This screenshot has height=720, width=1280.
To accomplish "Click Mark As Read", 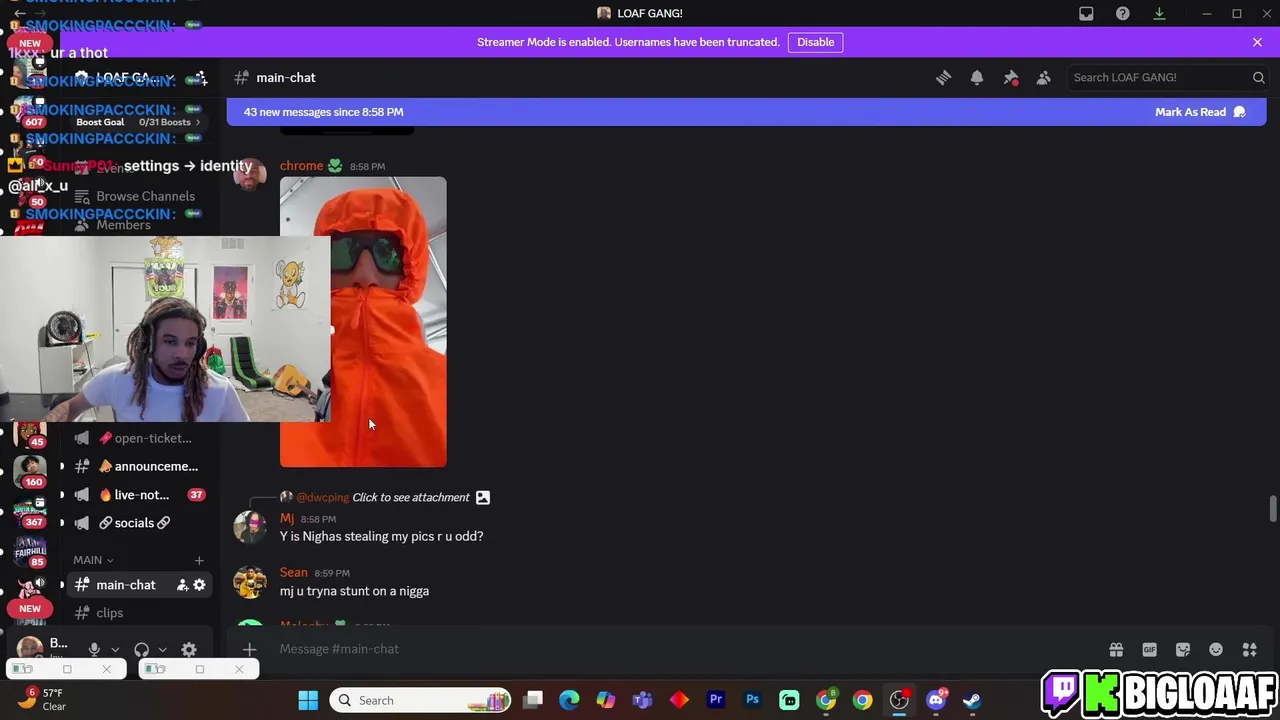I will (x=1200, y=112).
